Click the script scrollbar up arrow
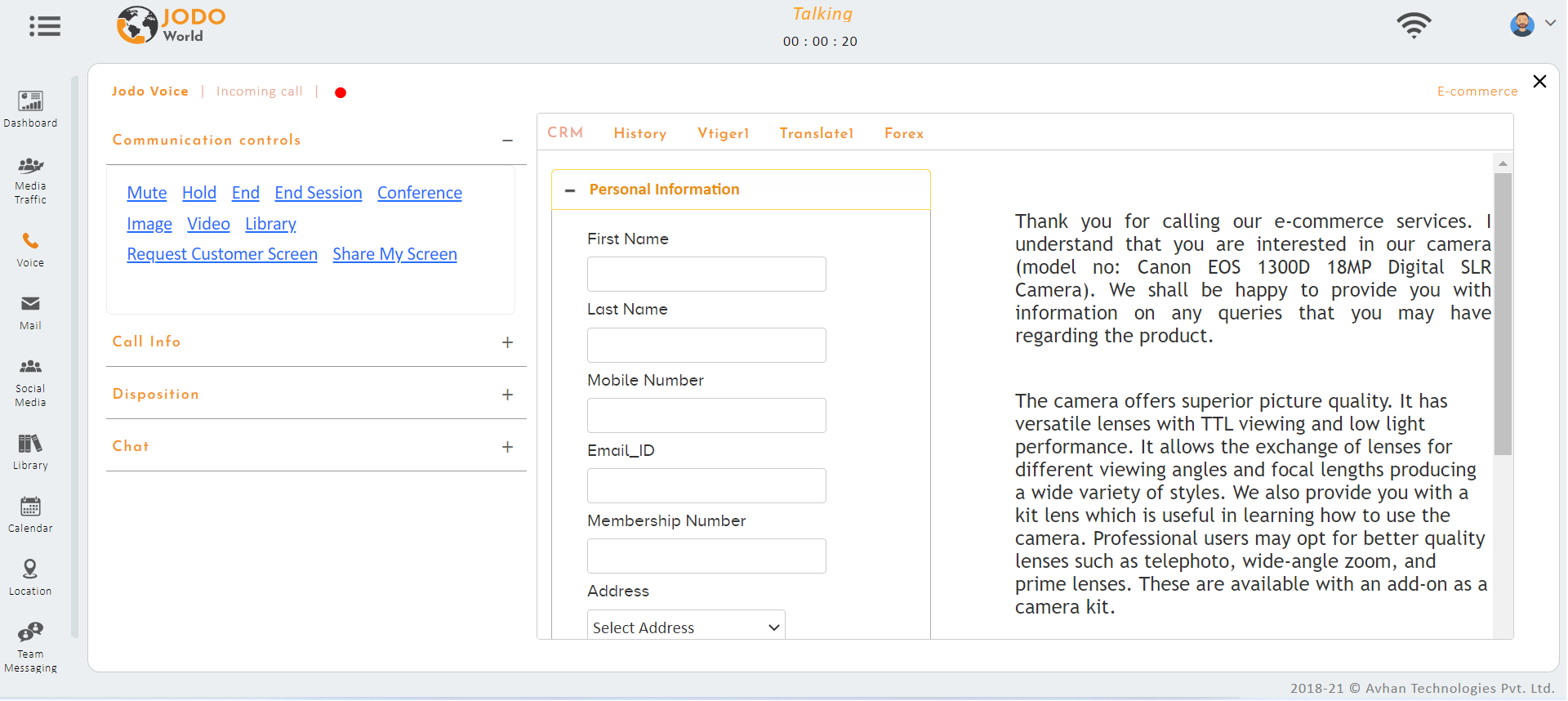Viewport: 1568px width, 701px height. point(1503,163)
